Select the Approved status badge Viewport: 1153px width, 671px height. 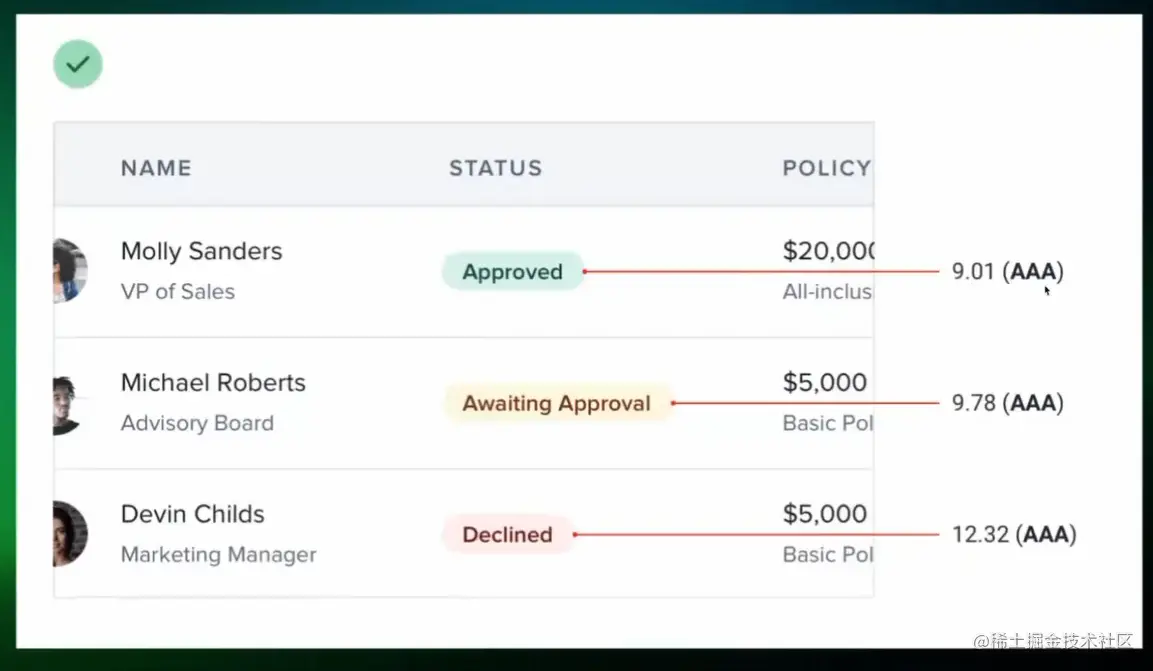[x=513, y=271]
